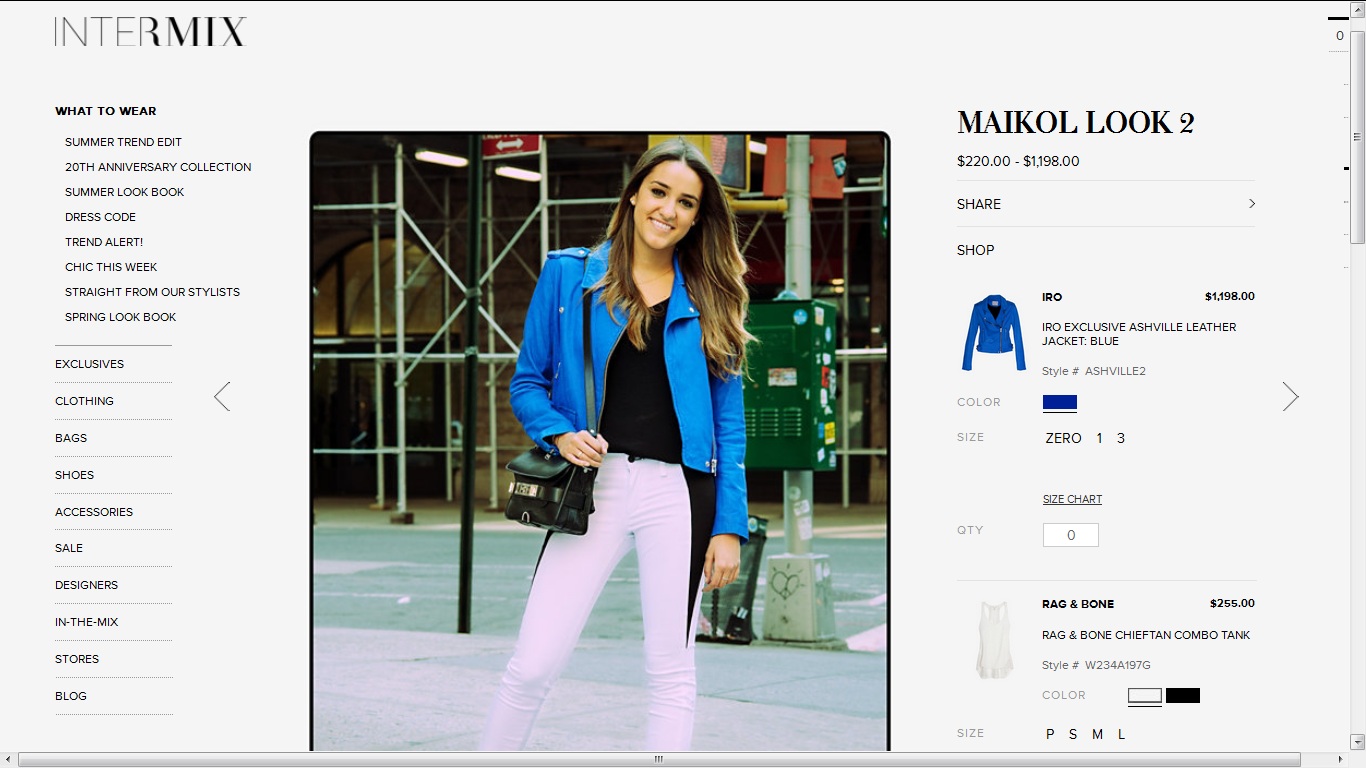Open 20th Anniversary Collection
This screenshot has height=771, width=1366.
click(158, 167)
